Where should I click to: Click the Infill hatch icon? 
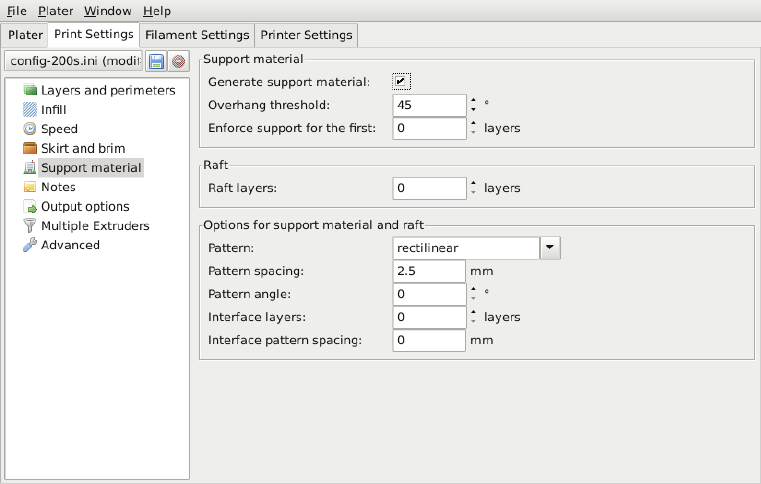30,110
